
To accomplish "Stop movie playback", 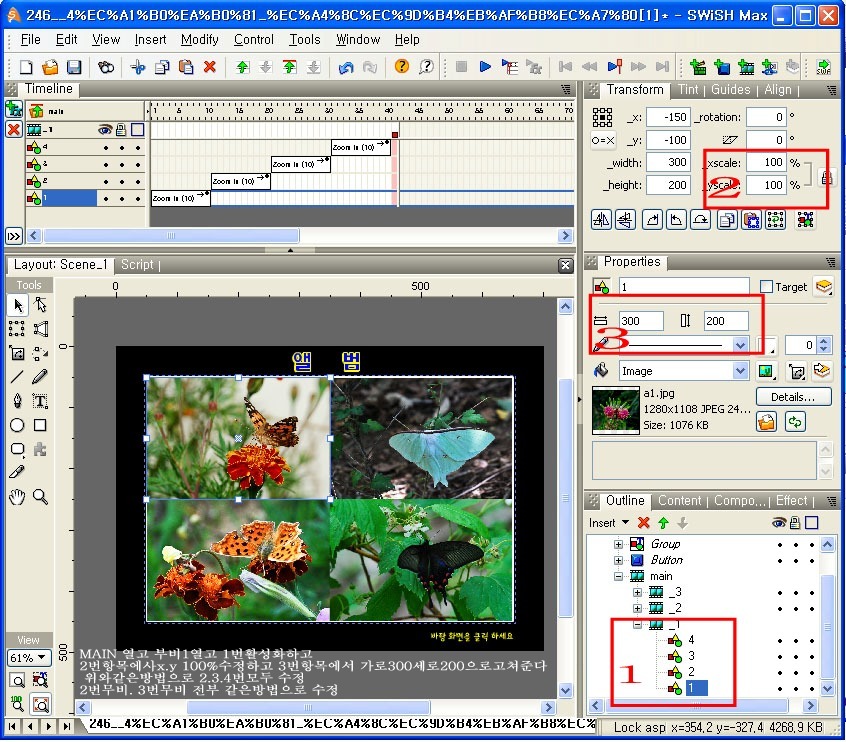I will coord(461,66).
